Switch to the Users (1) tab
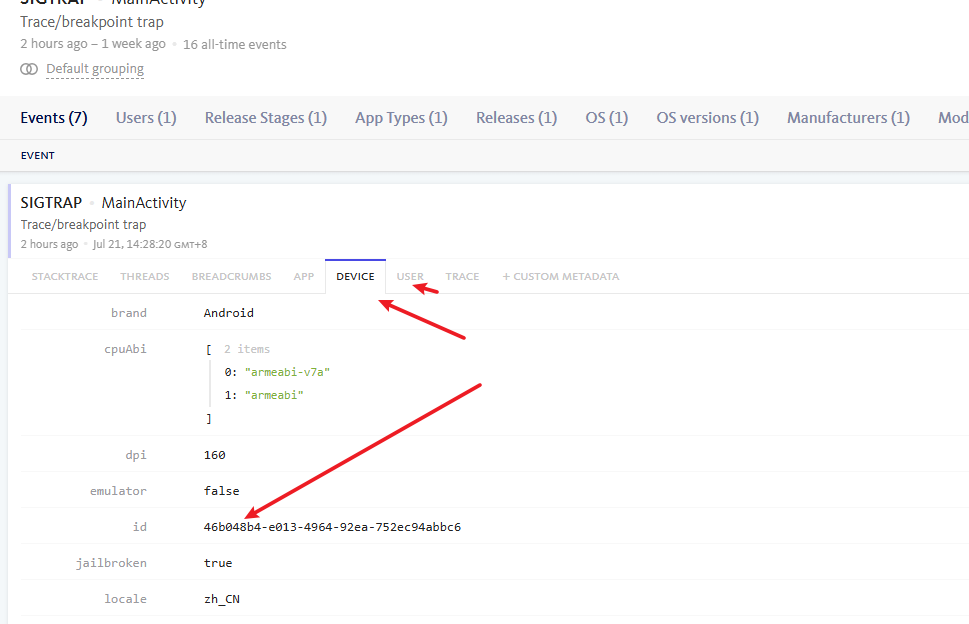The width and height of the screenshot is (969, 624). click(146, 118)
